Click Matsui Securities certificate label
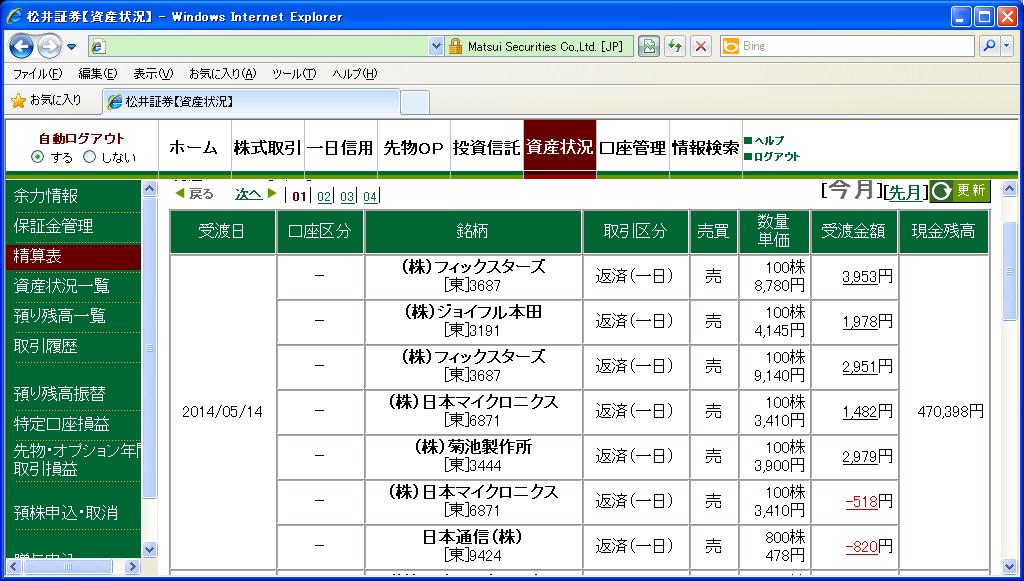Viewport: 1024px width, 581px height. [545, 46]
